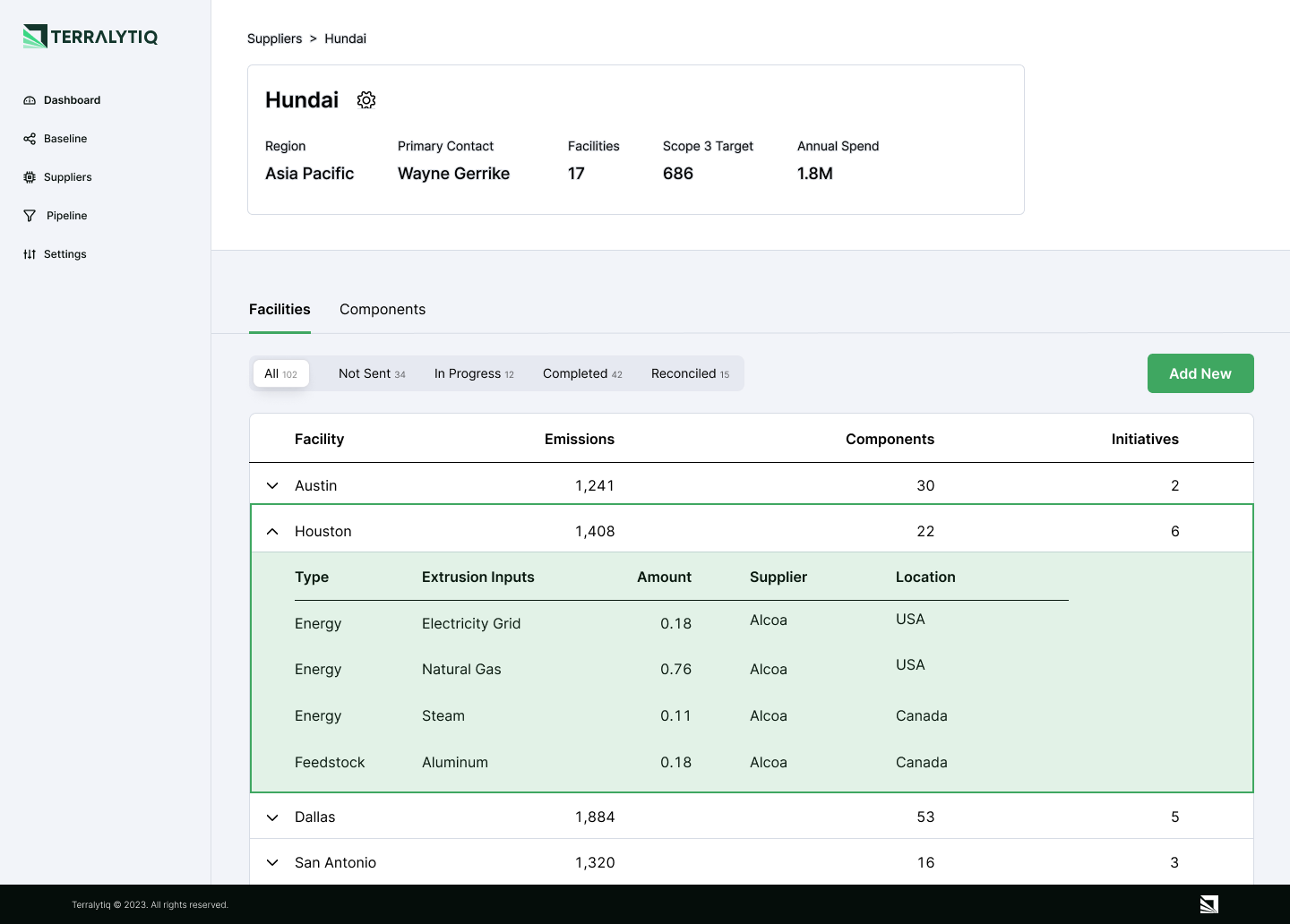
Task: Click the Settings sliders icon
Action: (30, 254)
